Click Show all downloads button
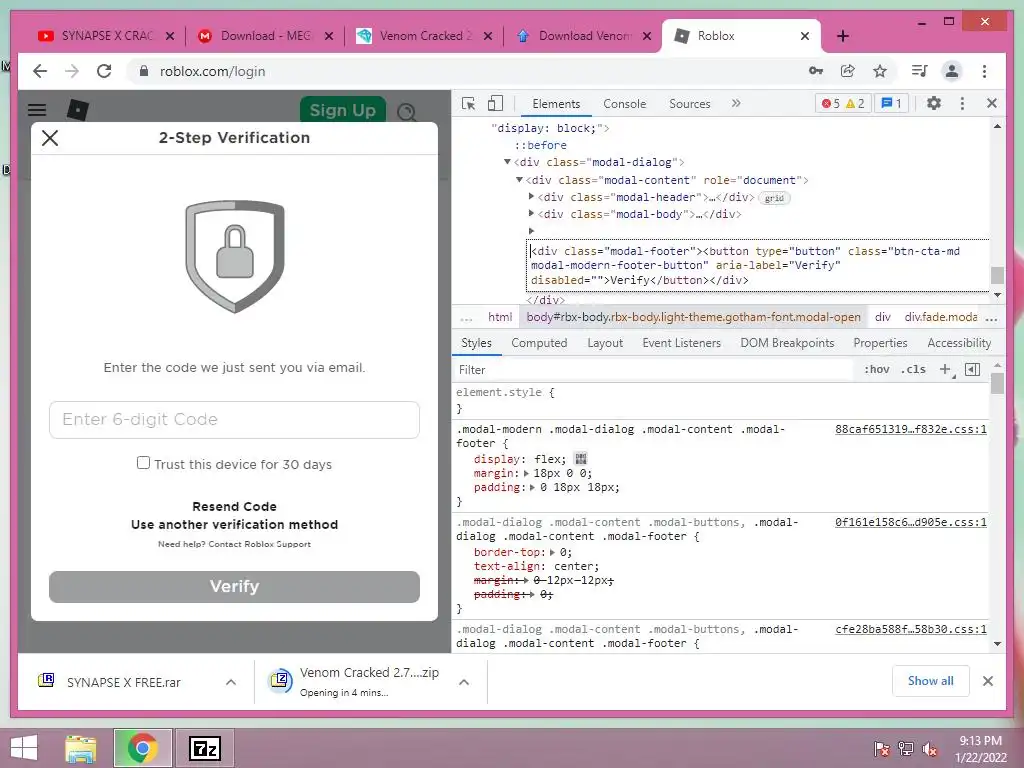This screenshot has height=768, width=1024. [931, 681]
